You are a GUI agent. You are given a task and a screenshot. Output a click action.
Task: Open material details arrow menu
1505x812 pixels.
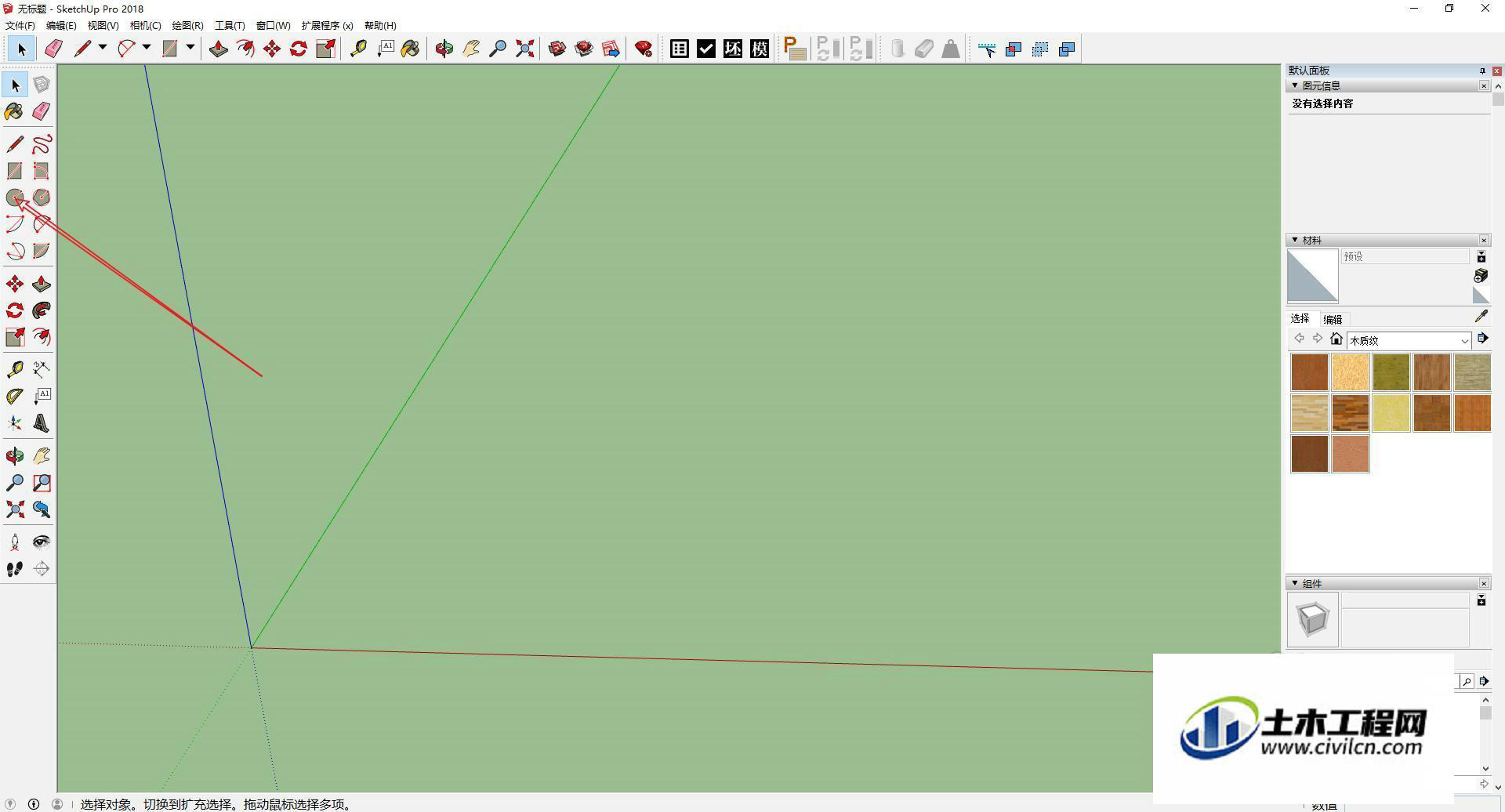(x=1482, y=339)
